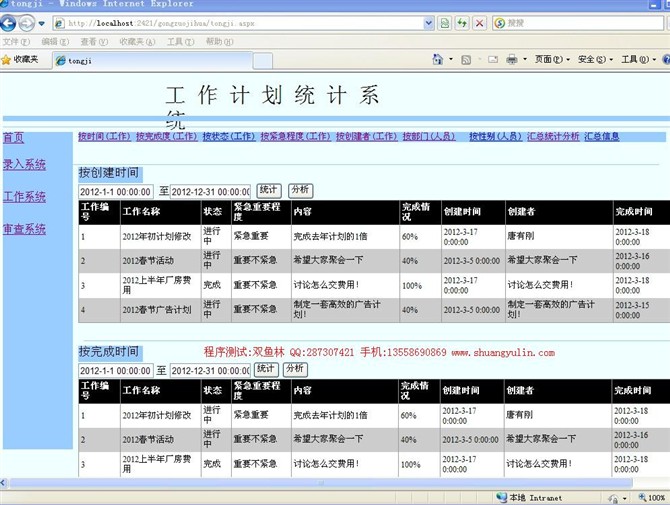
Task: Click 2012春节广告计划 cell in first table
Action: [161, 310]
